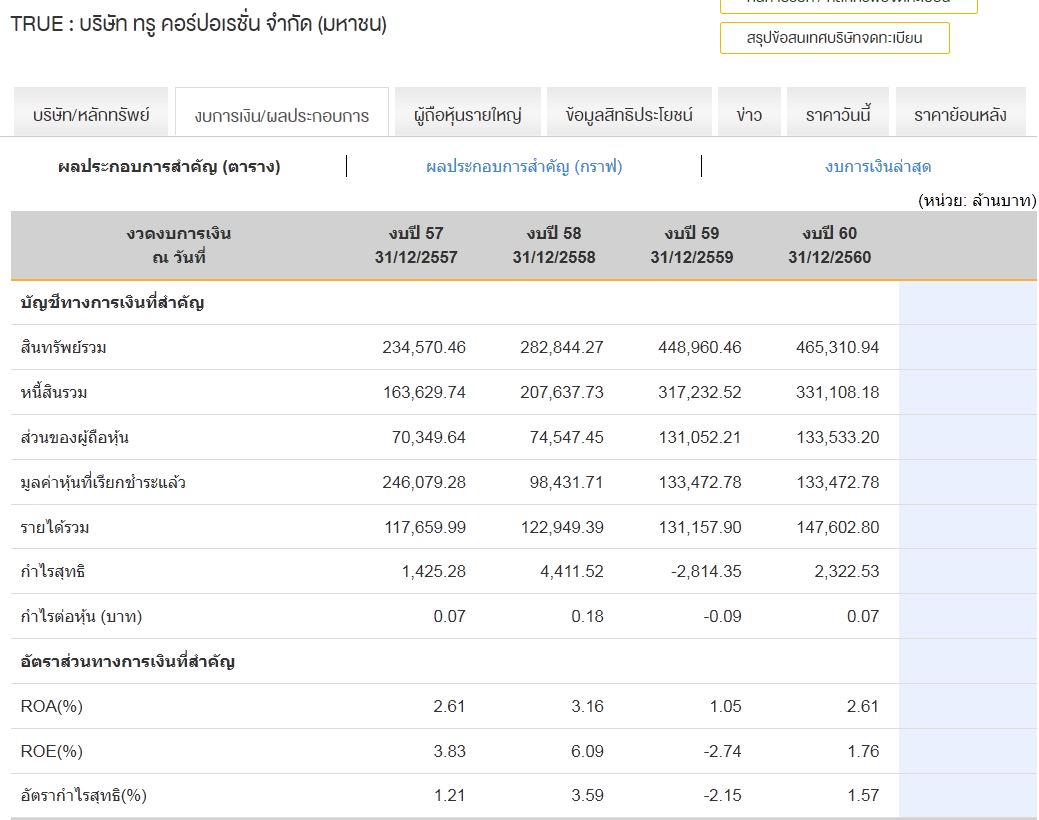The height and width of the screenshot is (820, 1039).
Task: Click the (หน่วย: ล้านบาท) unit note
Action: pos(977,200)
